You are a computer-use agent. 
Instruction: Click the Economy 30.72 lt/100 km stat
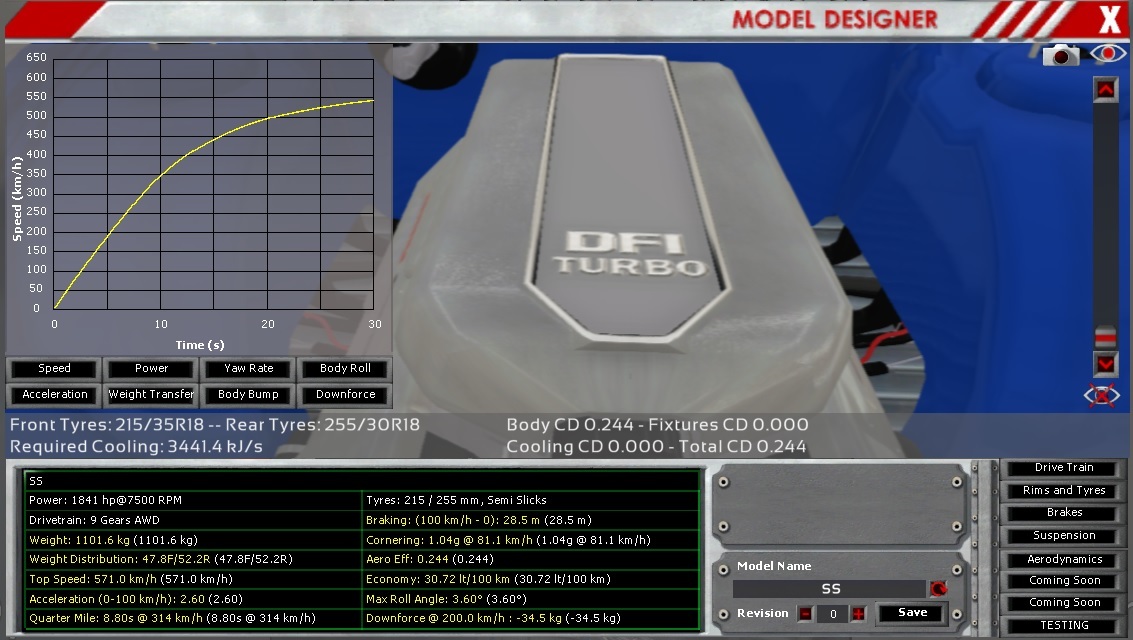click(488, 579)
